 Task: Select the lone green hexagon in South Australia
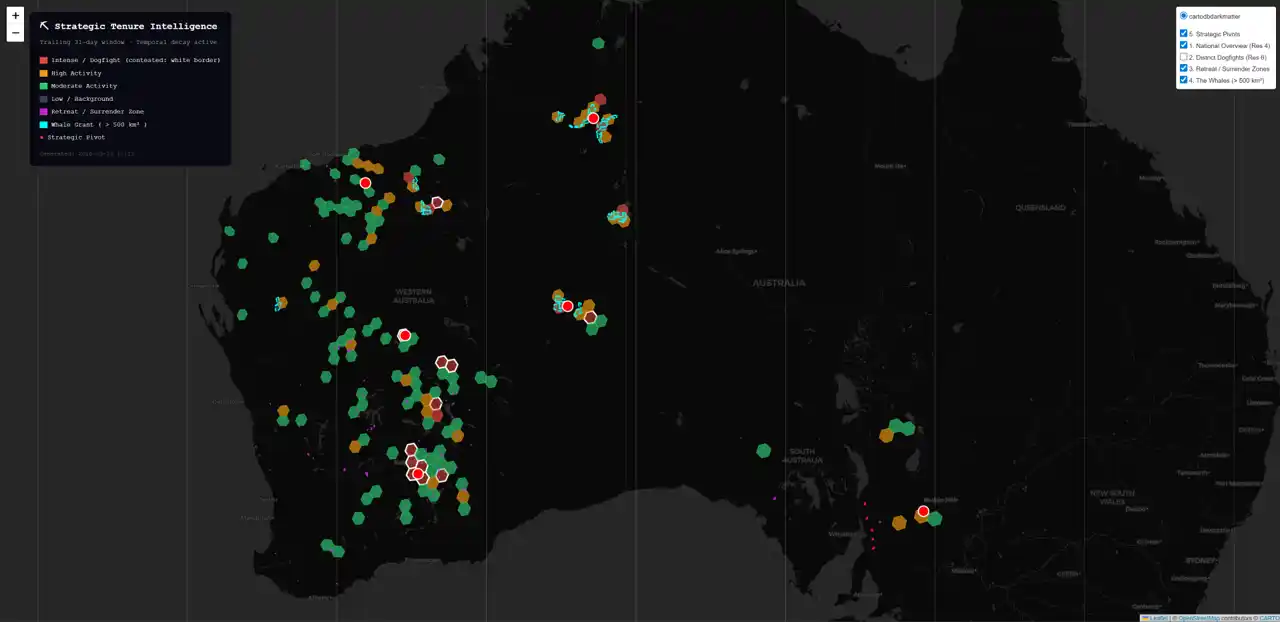coord(764,451)
